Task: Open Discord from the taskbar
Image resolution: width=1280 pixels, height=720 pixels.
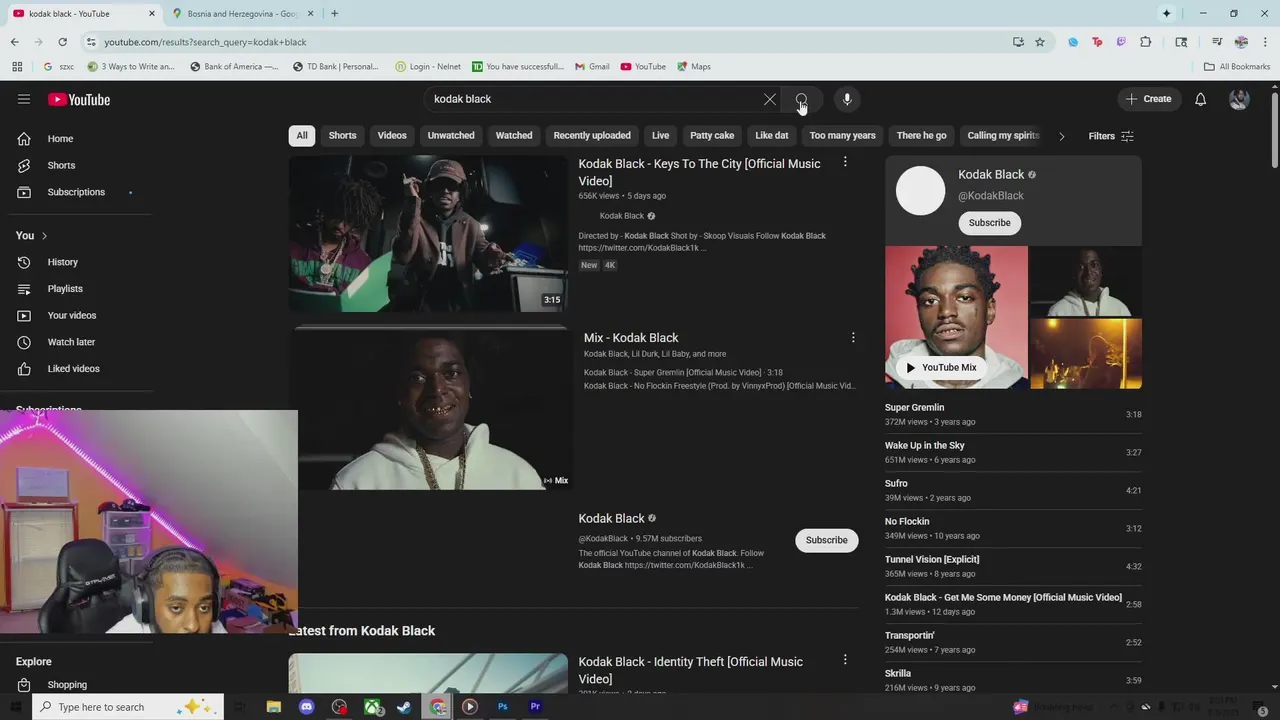Action: click(306, 707)
